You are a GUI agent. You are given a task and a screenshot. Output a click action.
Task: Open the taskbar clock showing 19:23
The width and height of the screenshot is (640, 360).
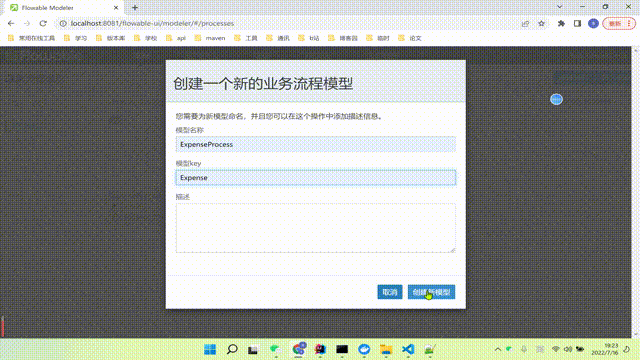click(x=605, y=349)
